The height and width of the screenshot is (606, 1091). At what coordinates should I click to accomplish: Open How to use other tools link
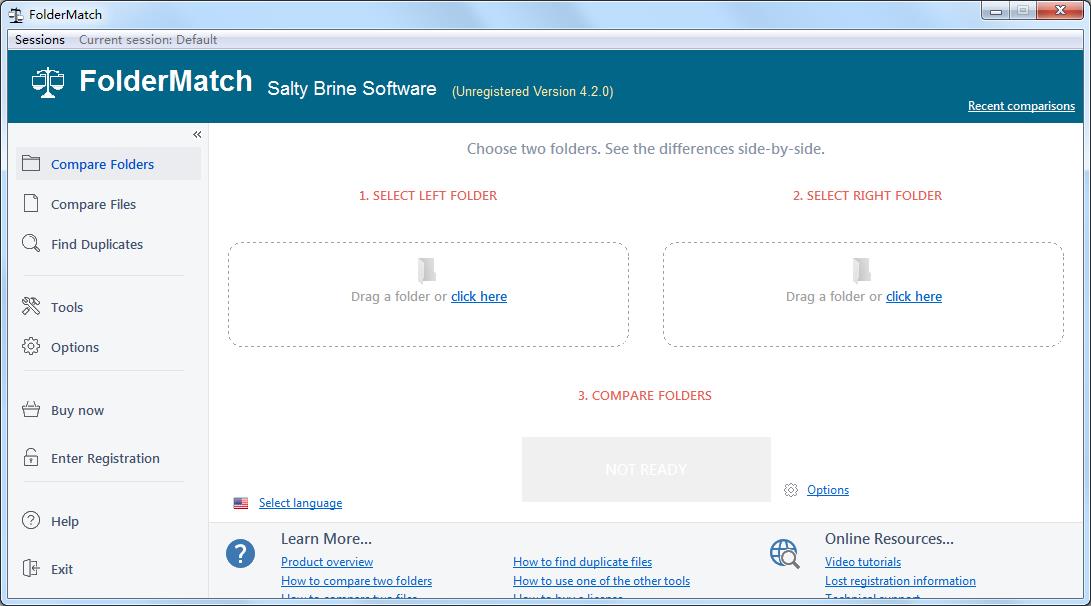[x=601, y=581]
